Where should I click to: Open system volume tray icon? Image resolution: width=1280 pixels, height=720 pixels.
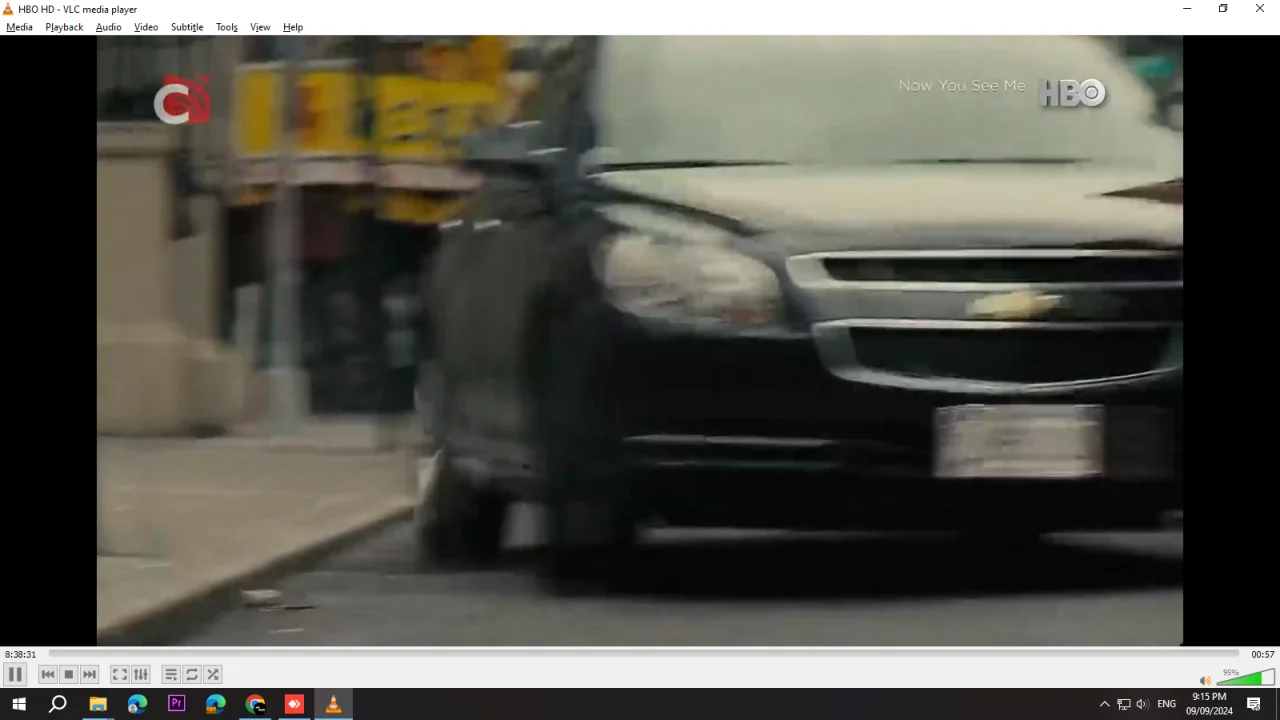(x=1142, y=704)
